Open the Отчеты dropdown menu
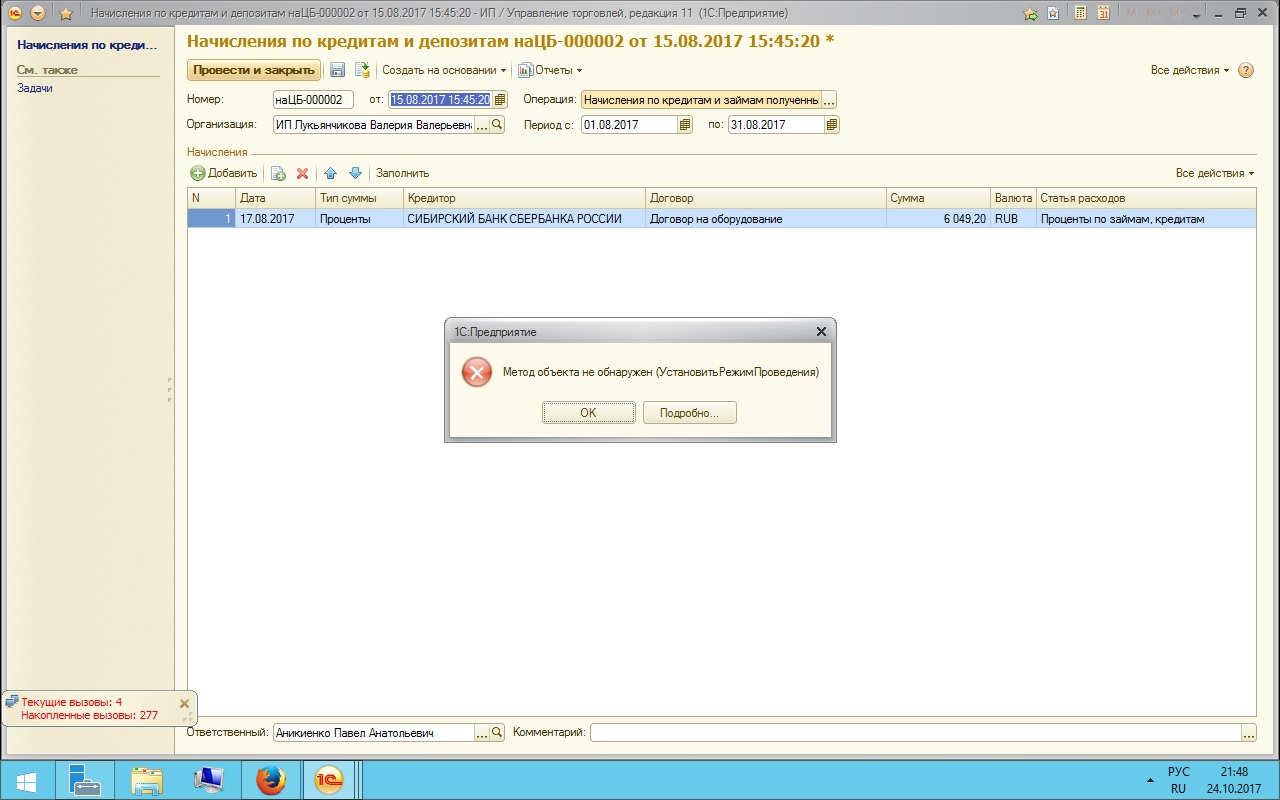1280x800 pixels. [x=550, y=70]
